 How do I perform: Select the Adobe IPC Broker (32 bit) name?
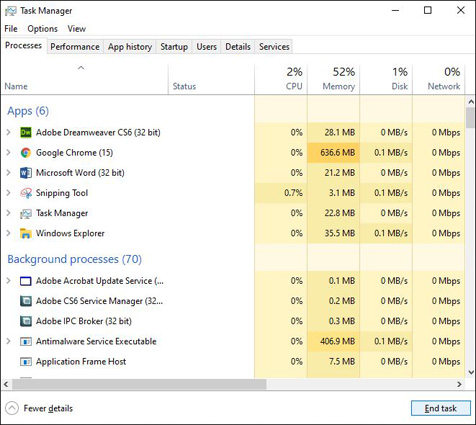coord(84,321)
